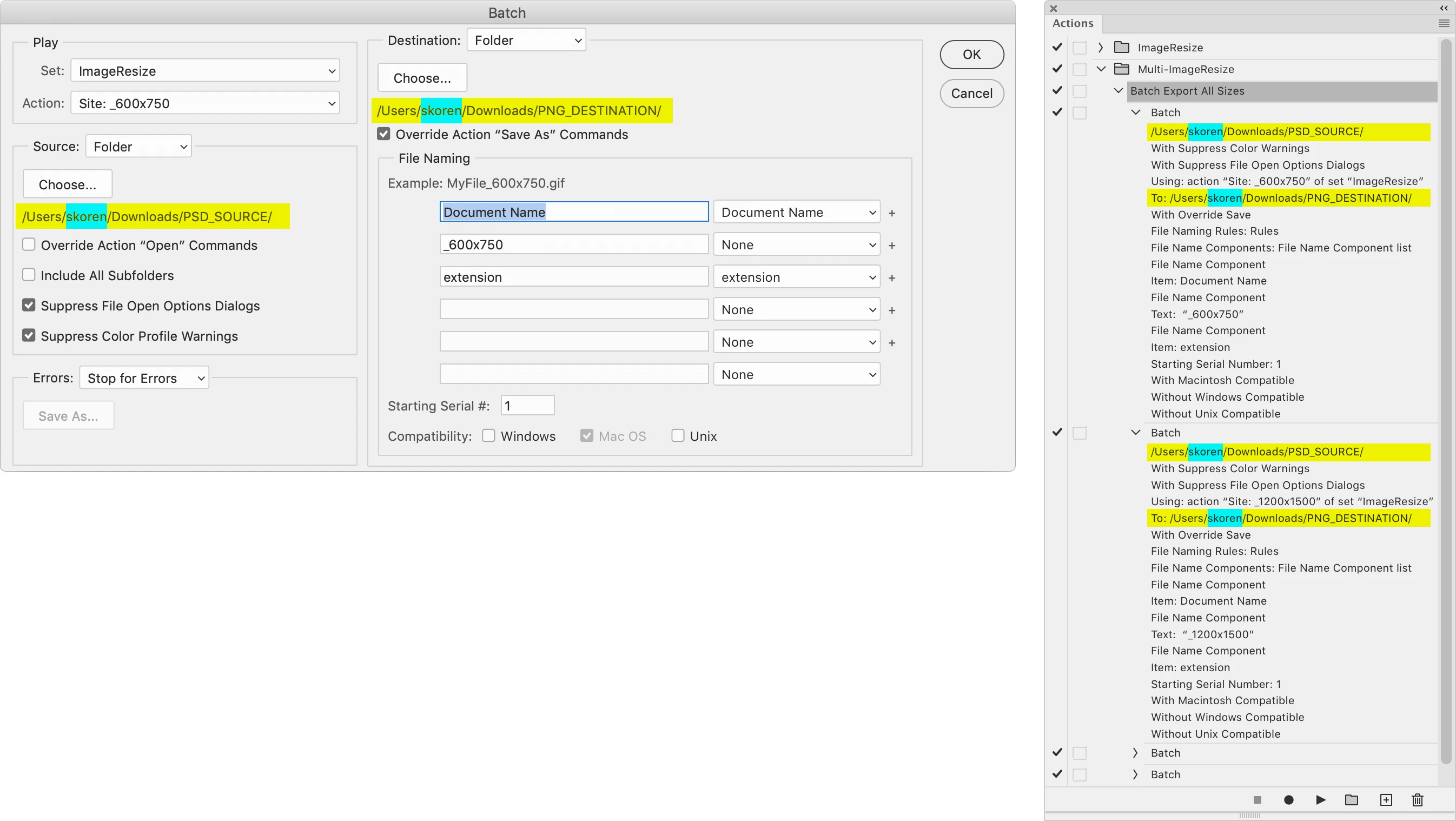Click the delete trash icon in Actions

point(1418,799)
